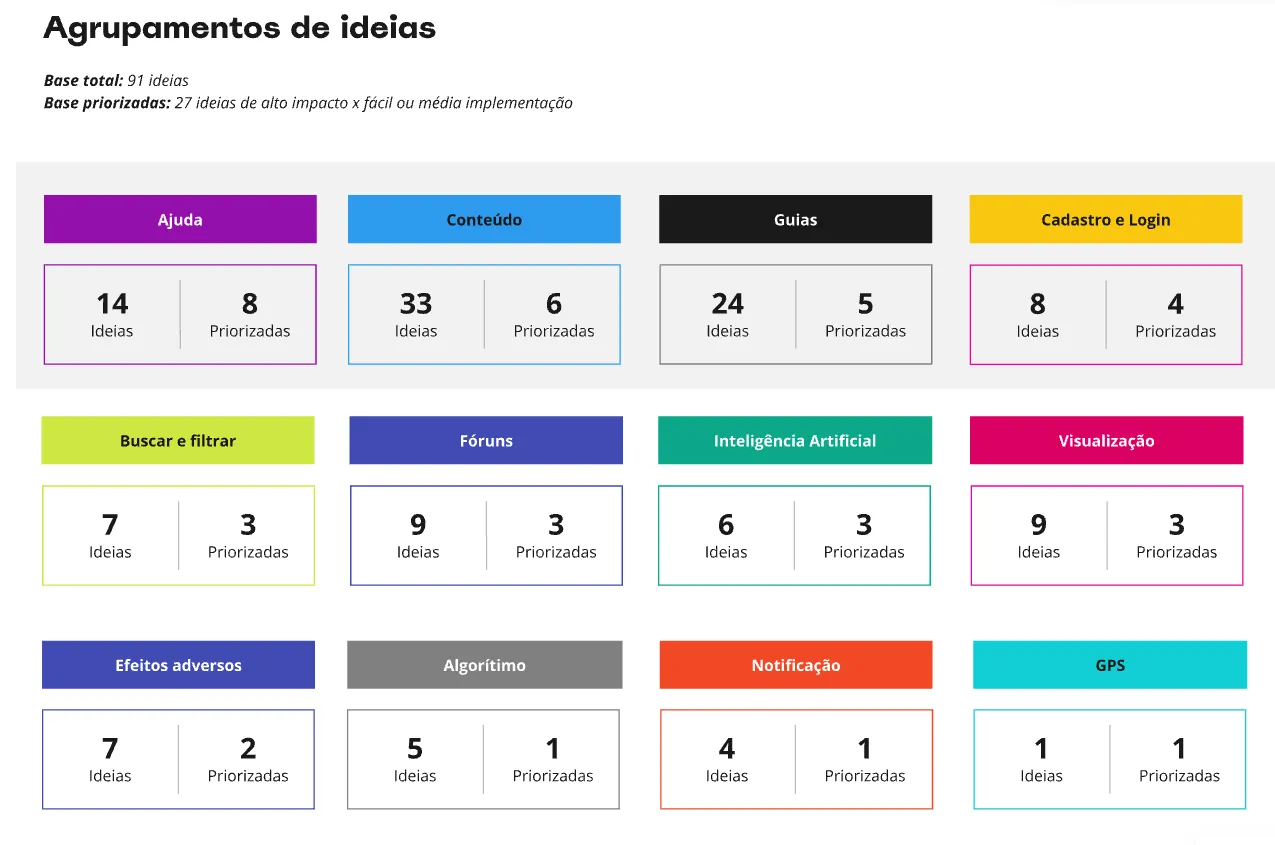Screen dimensions: 1275x845
Task: Select the pink Visualização header
Action: [x=1107, y=440]
